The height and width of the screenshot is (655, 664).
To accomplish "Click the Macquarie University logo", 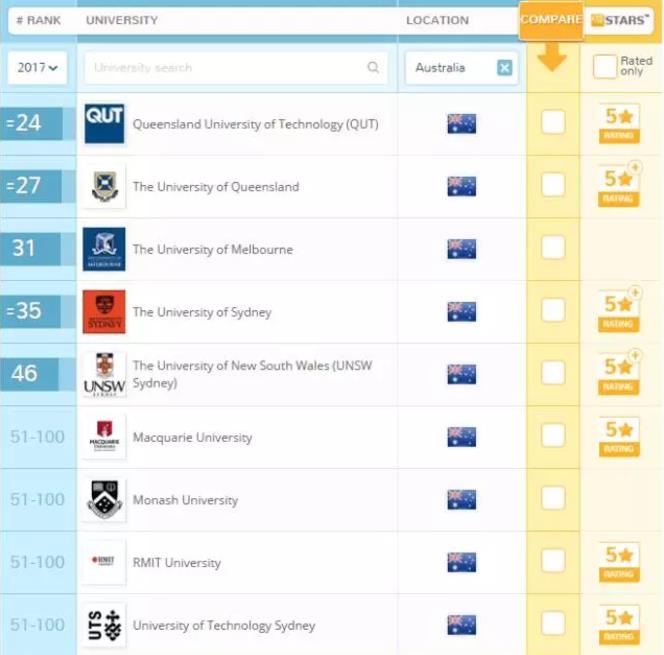I will 104,437.
